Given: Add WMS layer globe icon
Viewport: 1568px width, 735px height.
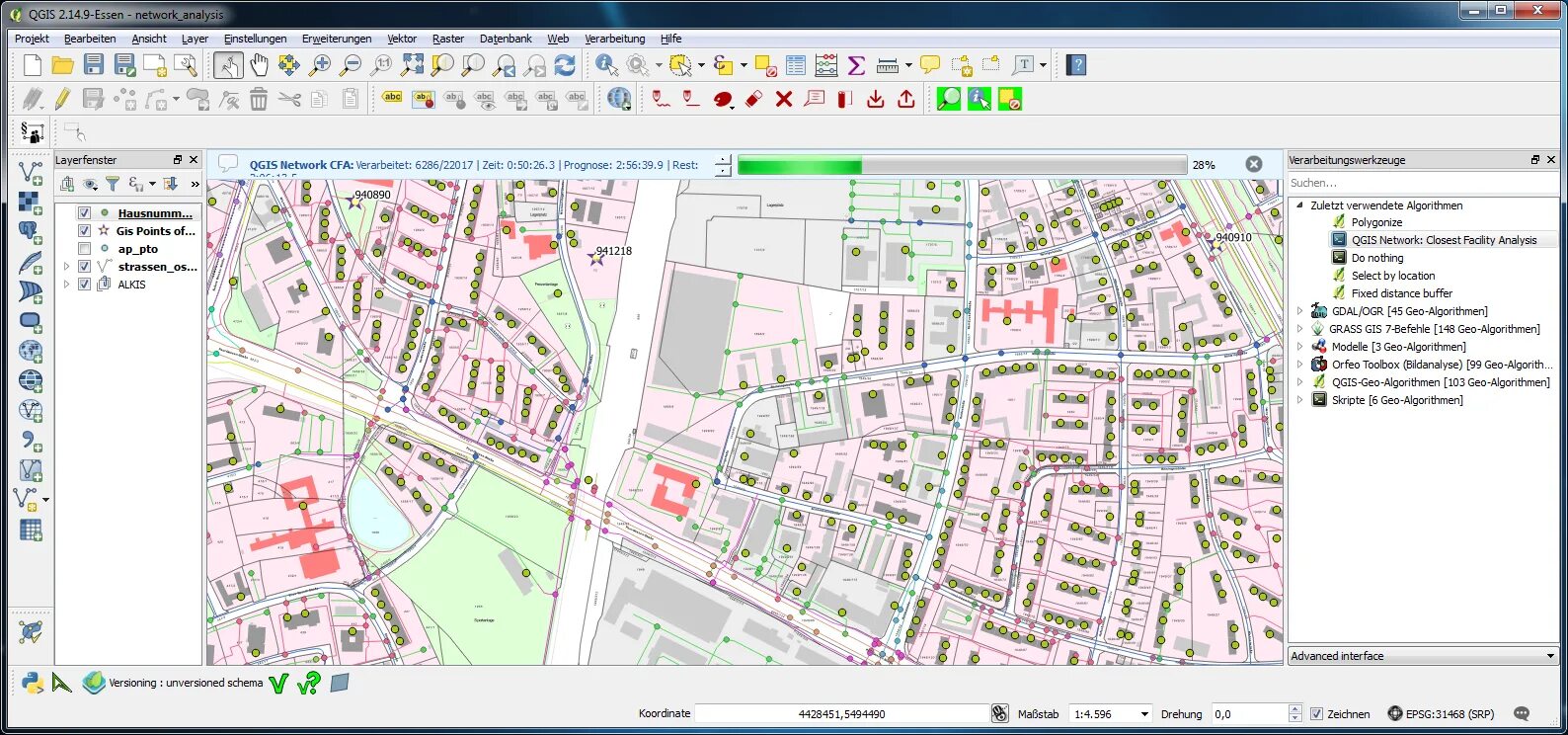Looking at the screenshot, I should [x=31, y=351].
